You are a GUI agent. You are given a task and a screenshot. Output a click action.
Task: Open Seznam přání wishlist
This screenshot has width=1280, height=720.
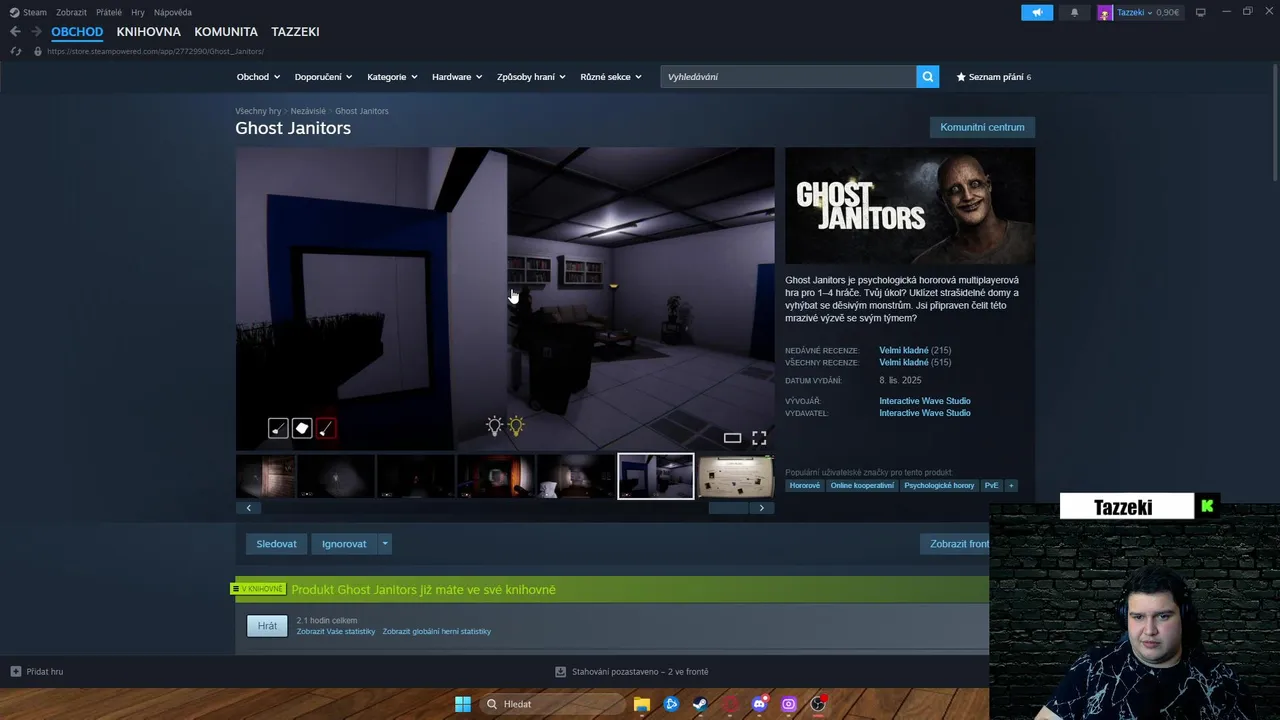(993, 77)
